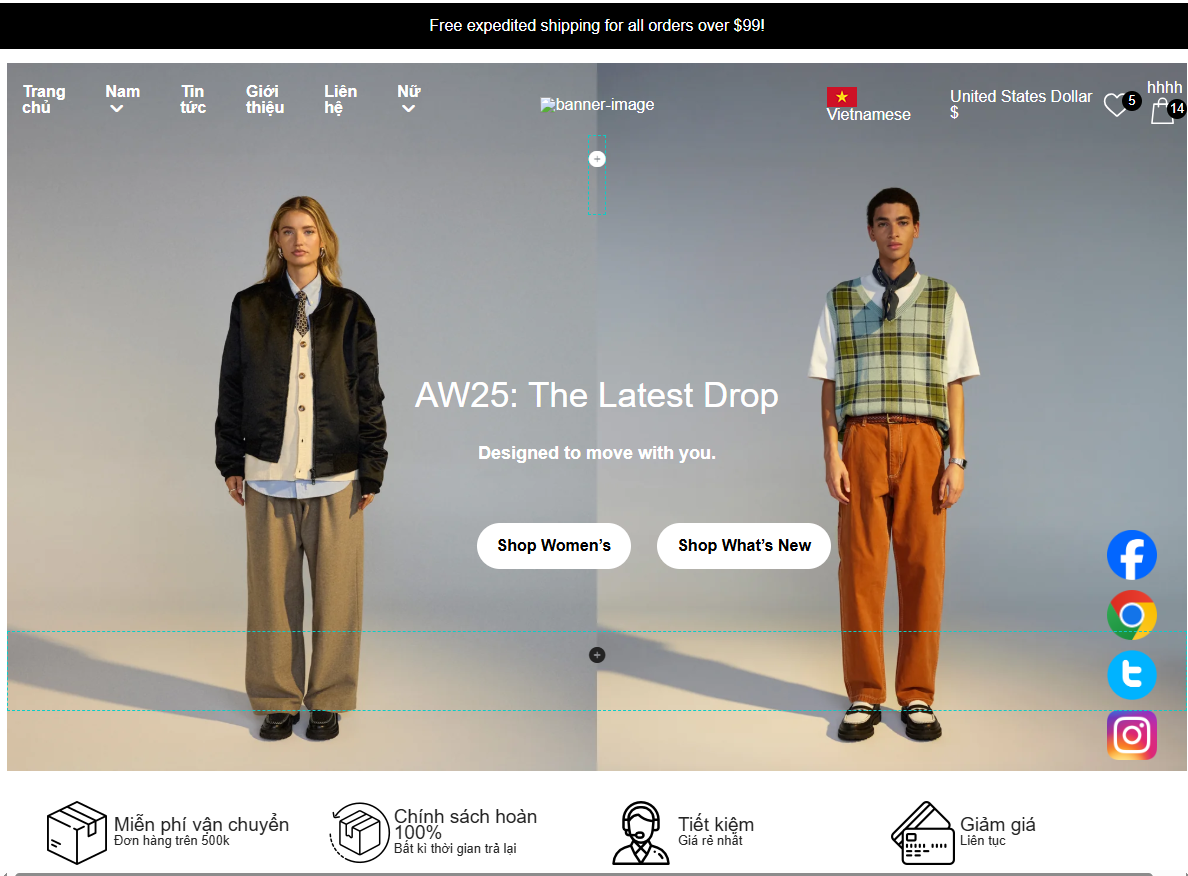Click the dark plus marker near the banner bottom
Screen dimensions: 1188x876
[597, 655]
